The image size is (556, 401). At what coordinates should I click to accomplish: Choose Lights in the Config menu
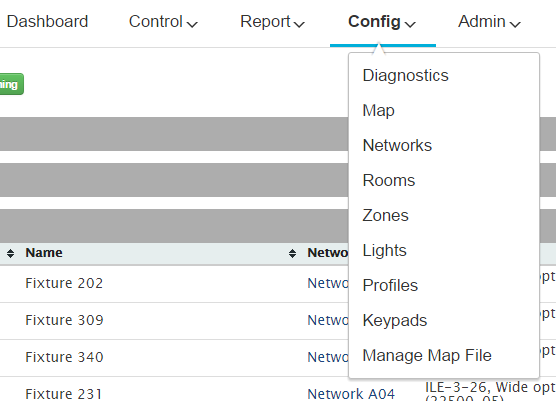point(384,250)
